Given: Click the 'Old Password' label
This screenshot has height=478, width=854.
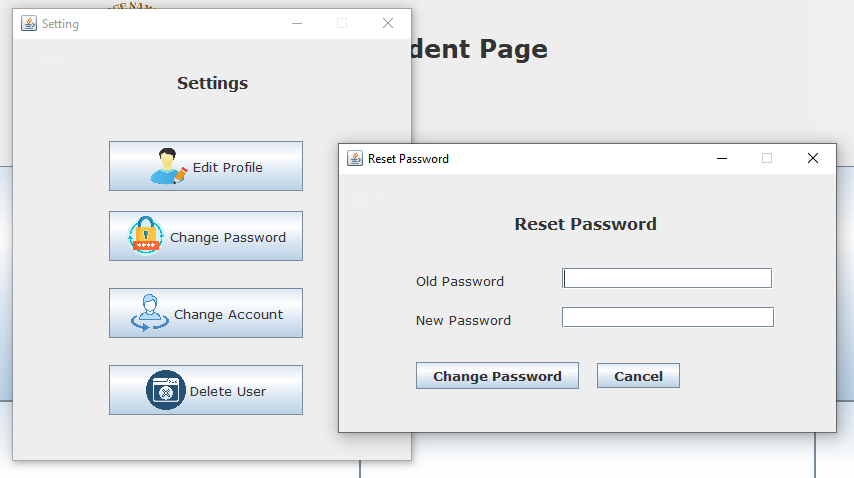Looking at the screenshot, I should pos(460,281).
